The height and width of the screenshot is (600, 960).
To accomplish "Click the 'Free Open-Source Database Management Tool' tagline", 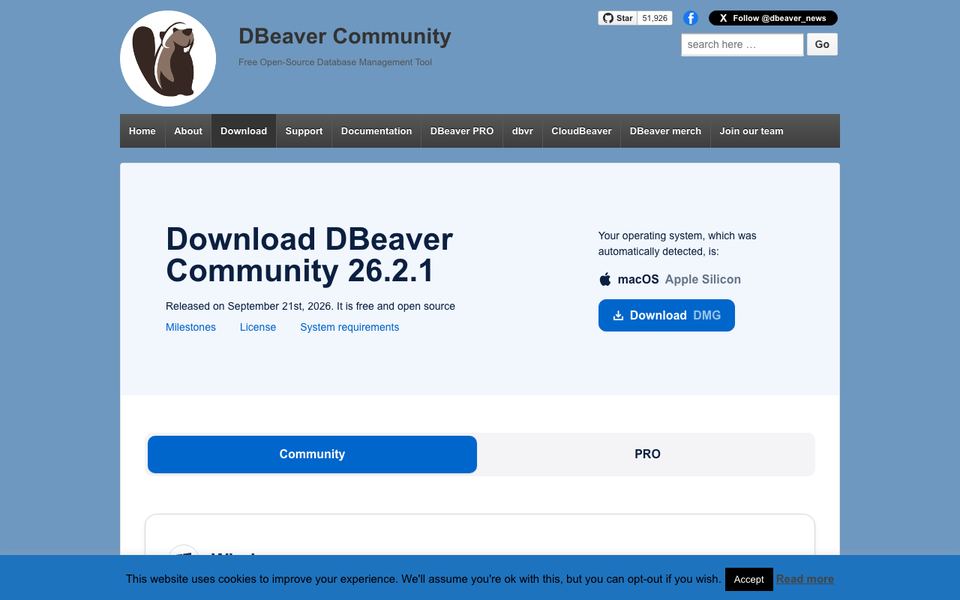I will click(x=335, y=62).
